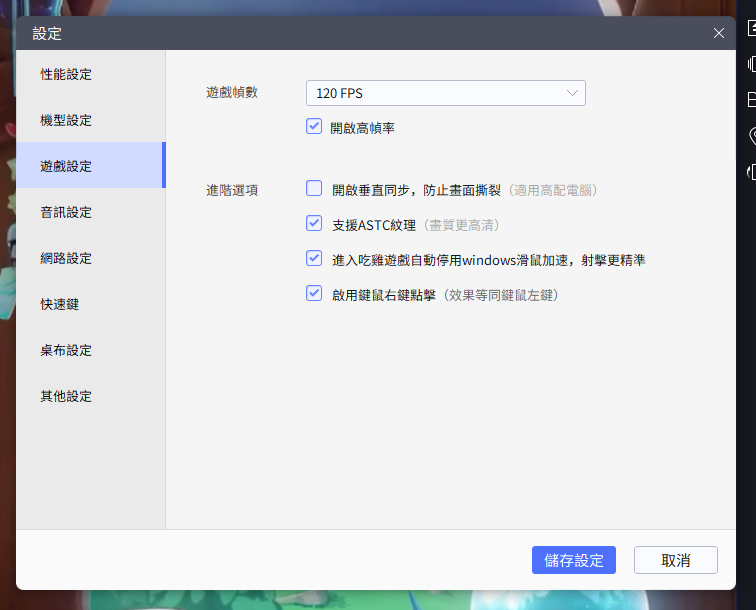Click the 進入吃雞遊戲自動停用windows滑鼠加速 label
This screenshot has height=610, width=756.
(488, 260)
